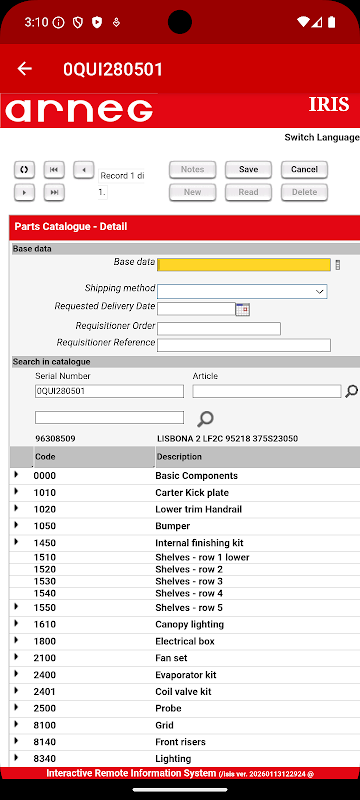Click the refresh record button

tap(24, 169)
